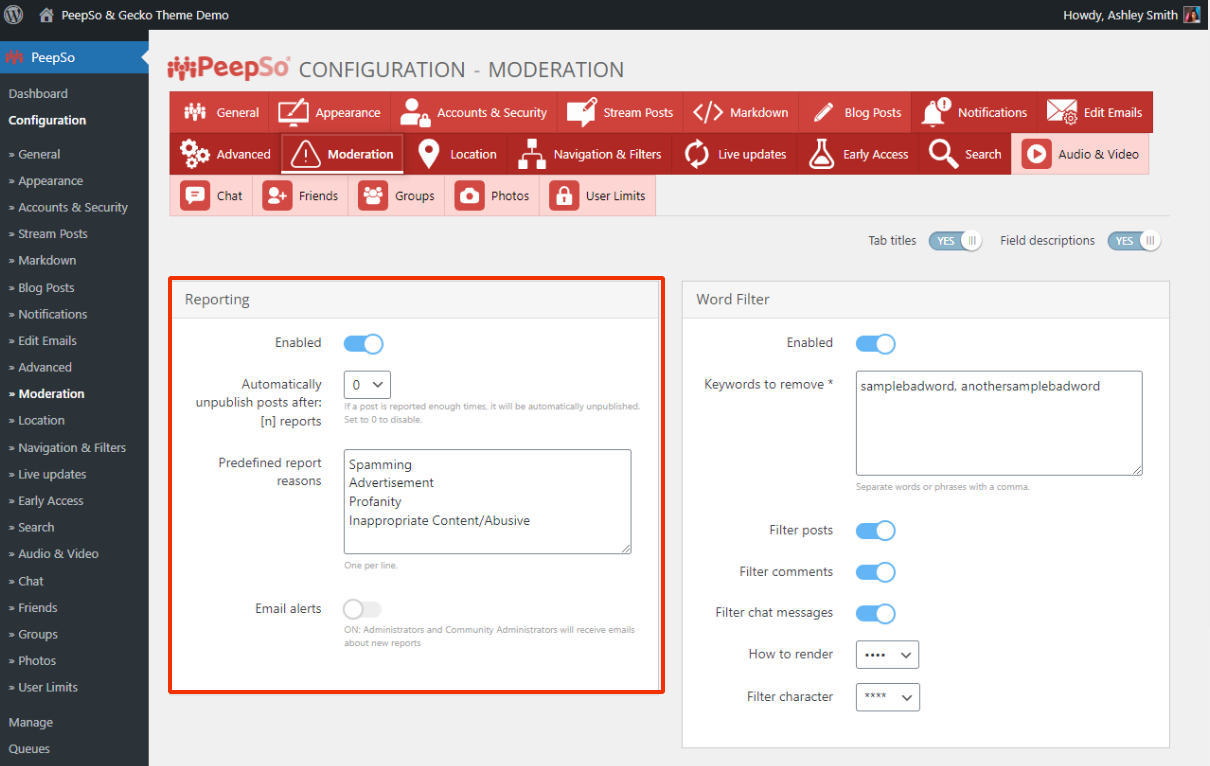Click the Early Access flask icon
Screen dimensions: 1210x766
point(821,154)
